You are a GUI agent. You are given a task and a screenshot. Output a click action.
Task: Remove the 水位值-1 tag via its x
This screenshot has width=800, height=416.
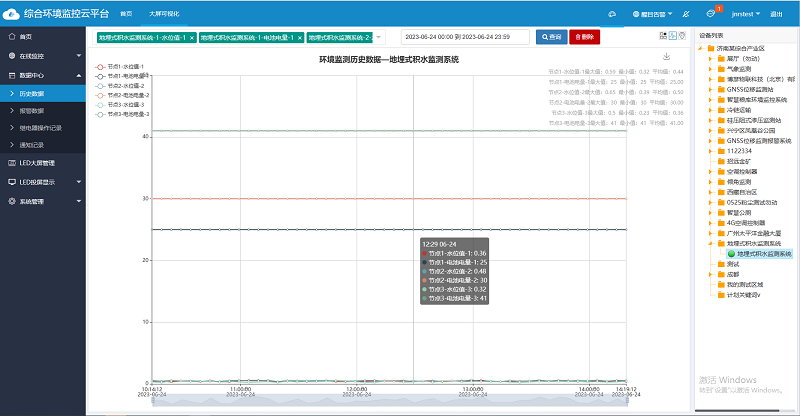191,37
